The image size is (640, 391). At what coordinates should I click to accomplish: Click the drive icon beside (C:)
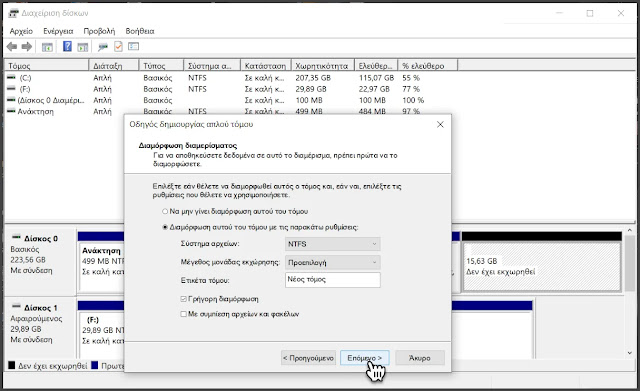(x=11, y=77)
